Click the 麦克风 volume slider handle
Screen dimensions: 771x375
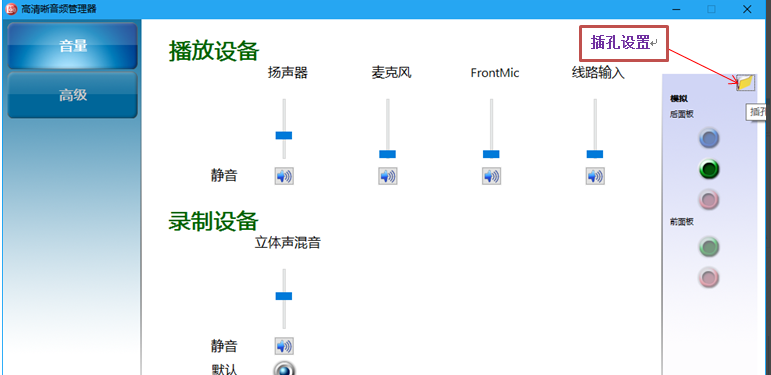click(387, 154)
